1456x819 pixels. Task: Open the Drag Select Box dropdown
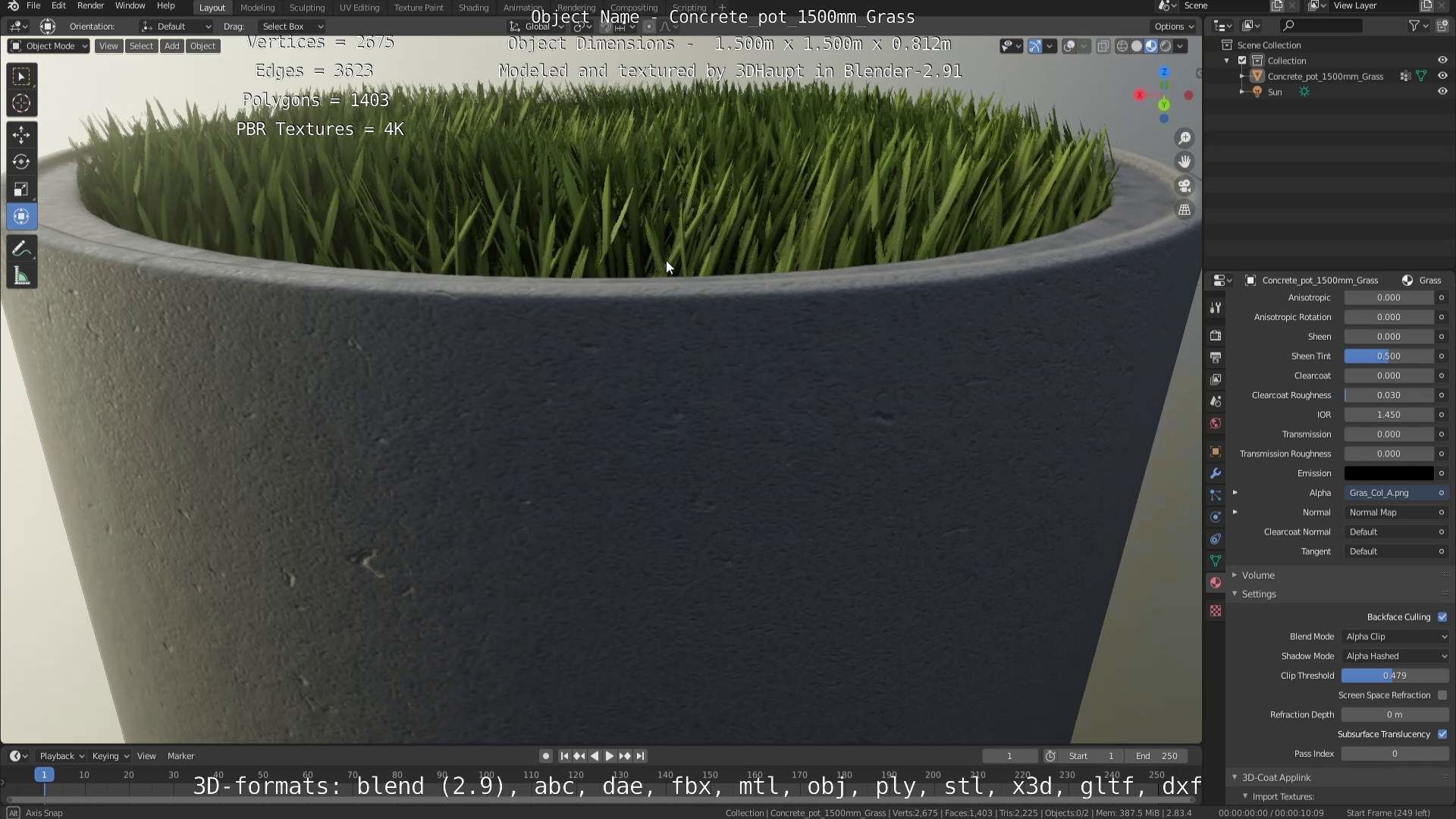coord(292,27)
